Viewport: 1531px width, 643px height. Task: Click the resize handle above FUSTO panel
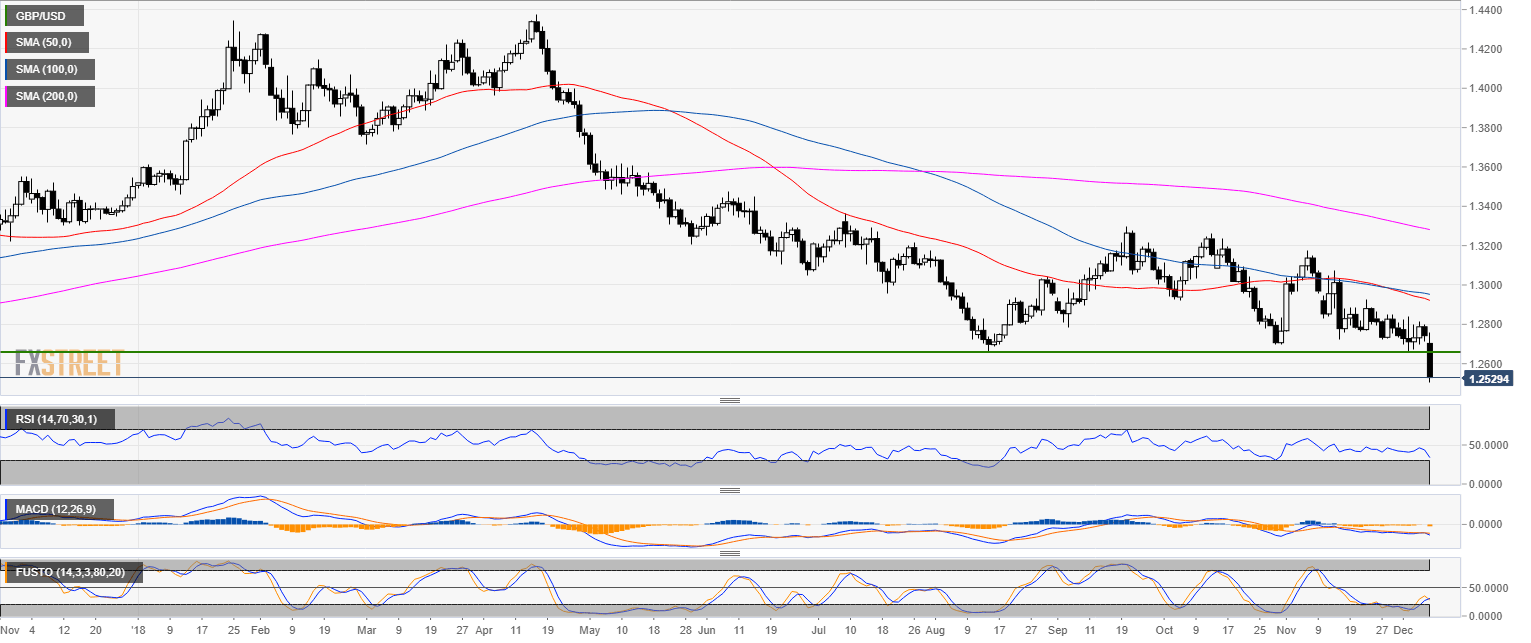click(730, 553)
